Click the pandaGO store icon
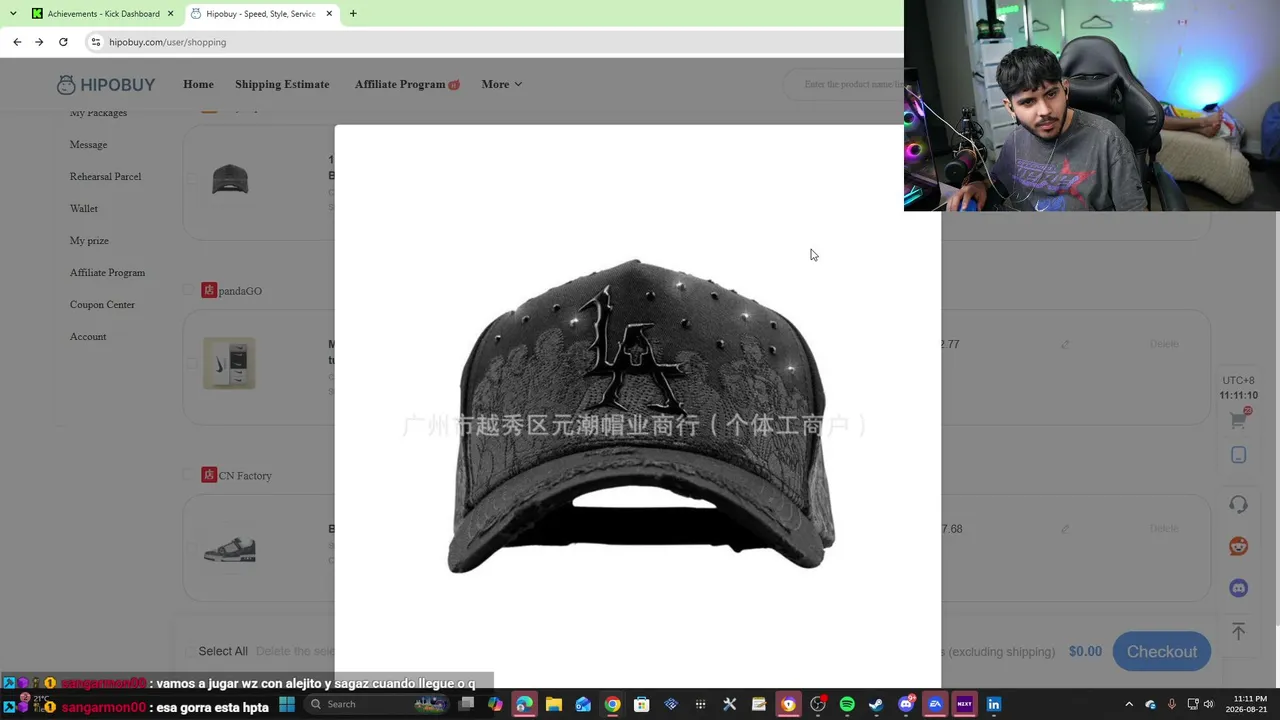The image size is (1280, 720). click(x=209, y=290)
